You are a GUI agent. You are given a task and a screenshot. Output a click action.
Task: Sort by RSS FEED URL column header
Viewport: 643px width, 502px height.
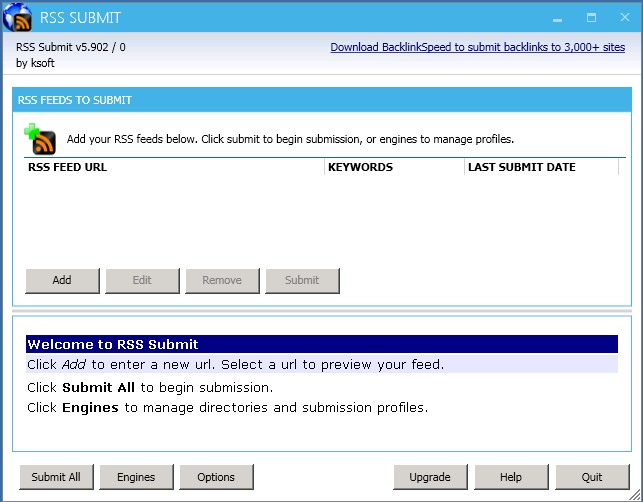tap(174, 167)
